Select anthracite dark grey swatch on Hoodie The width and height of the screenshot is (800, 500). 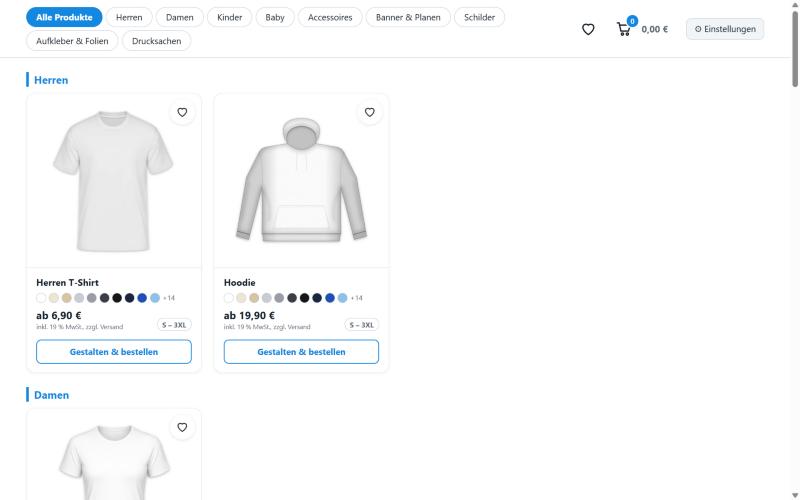(x=292, y=298)
